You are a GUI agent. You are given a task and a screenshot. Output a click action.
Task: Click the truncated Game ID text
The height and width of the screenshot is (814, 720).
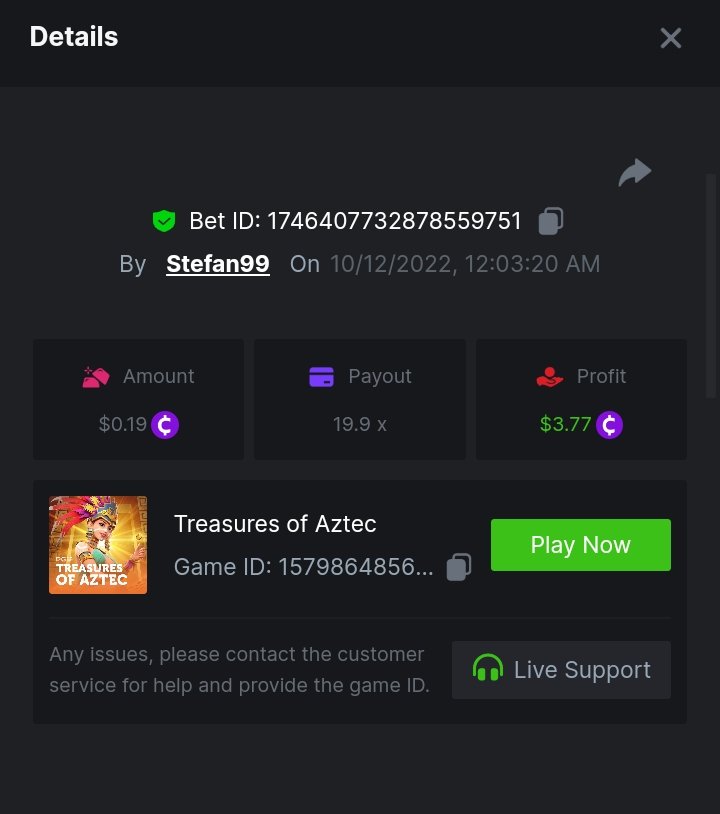click(x=304, y=567)
